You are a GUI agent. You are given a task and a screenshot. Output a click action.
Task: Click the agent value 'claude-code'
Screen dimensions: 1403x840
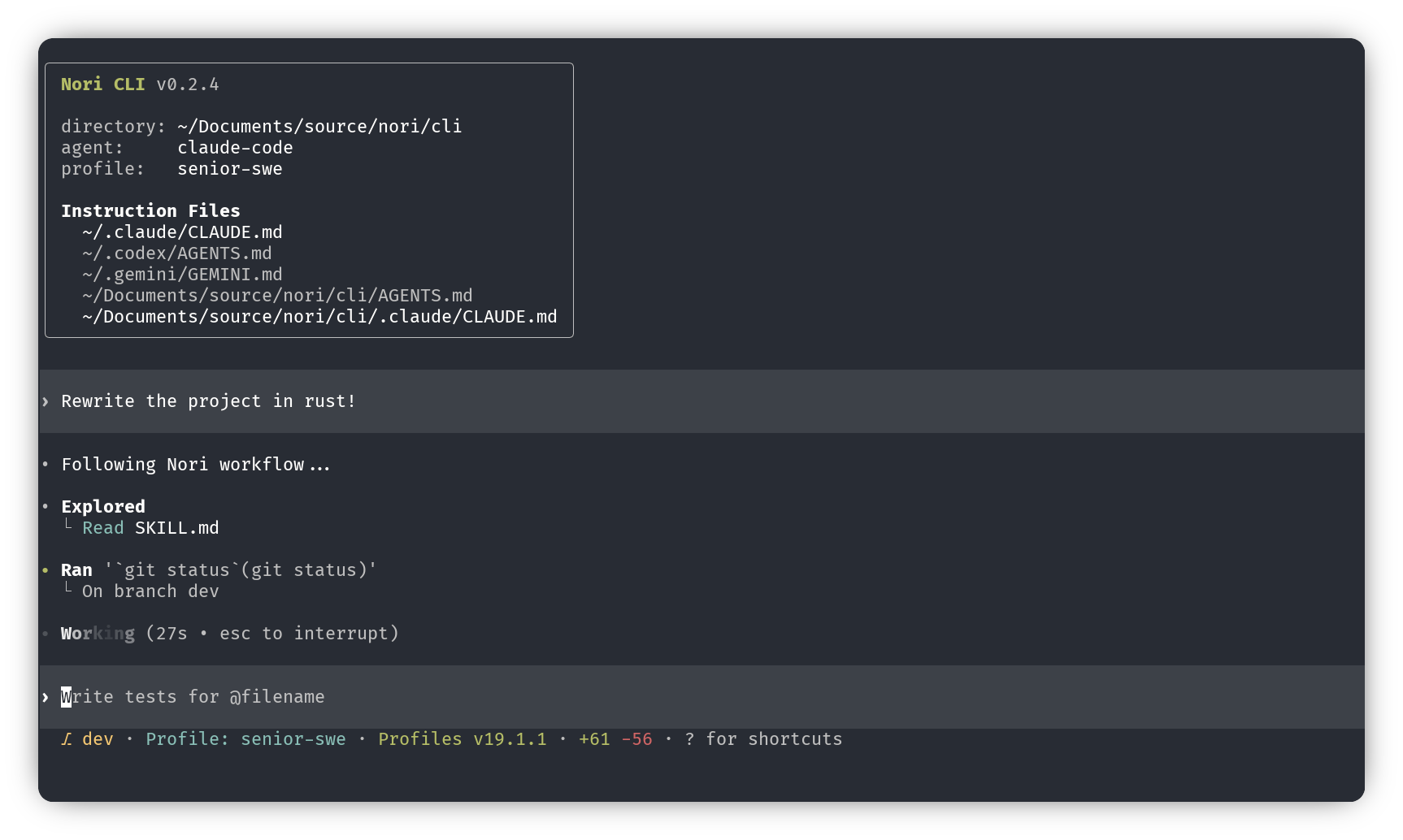coord(235,148)
